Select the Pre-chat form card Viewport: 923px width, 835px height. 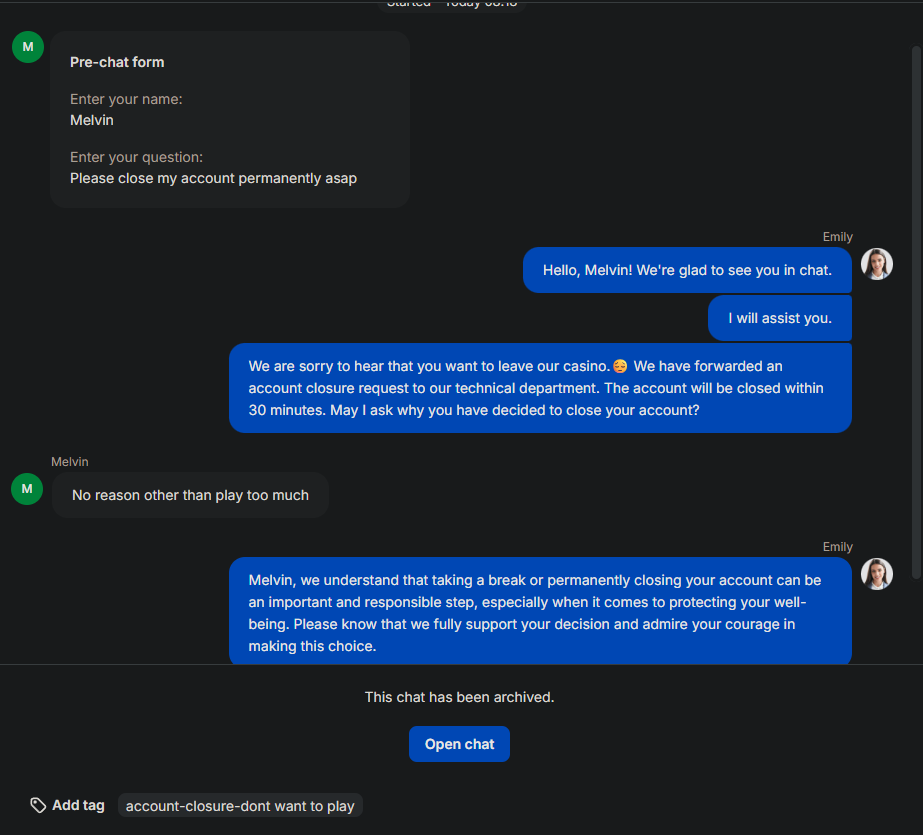coord(230,119)
